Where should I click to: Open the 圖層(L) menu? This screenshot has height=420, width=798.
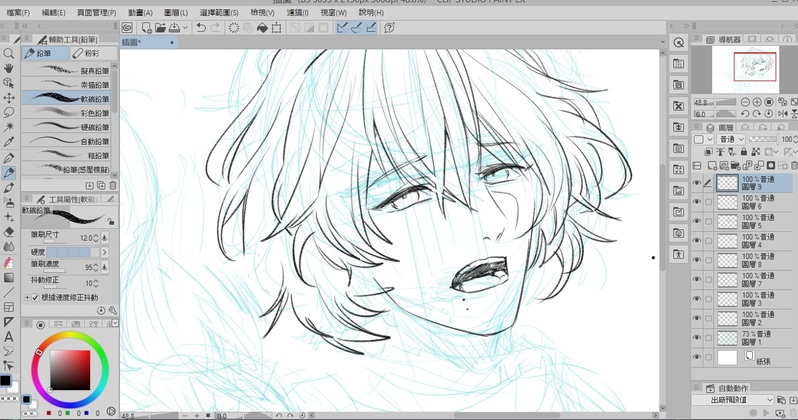click(176, 12)
